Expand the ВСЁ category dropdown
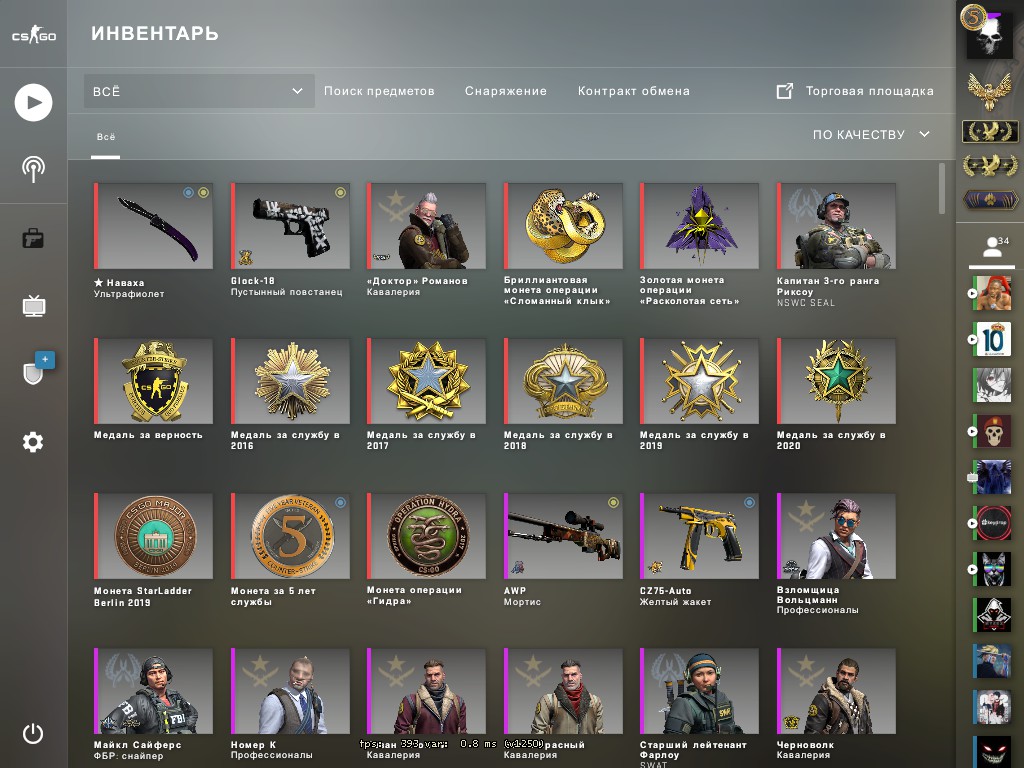 (199, 91)
